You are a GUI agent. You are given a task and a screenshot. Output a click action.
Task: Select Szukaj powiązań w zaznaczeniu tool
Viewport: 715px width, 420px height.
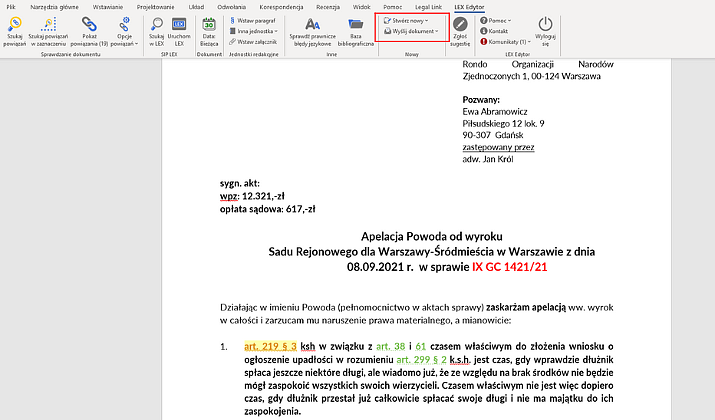pos(48,31)
